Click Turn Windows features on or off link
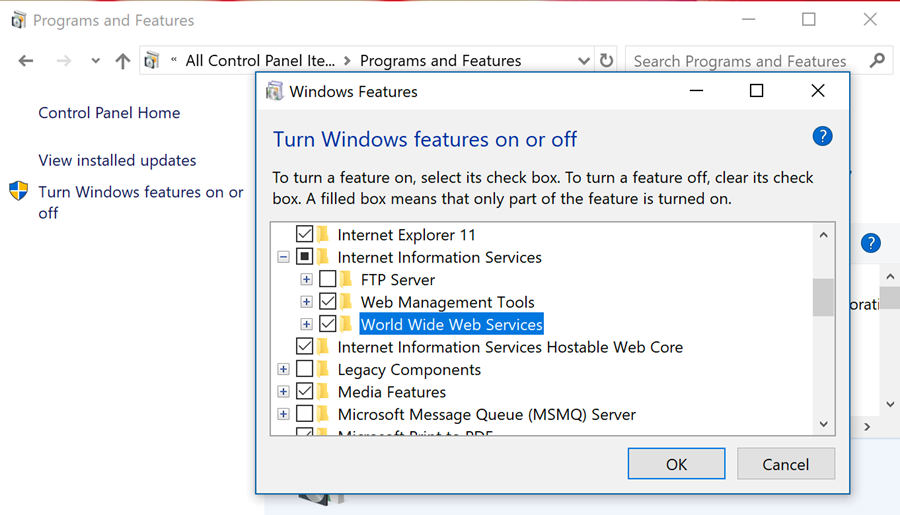 tap(141, 202)
